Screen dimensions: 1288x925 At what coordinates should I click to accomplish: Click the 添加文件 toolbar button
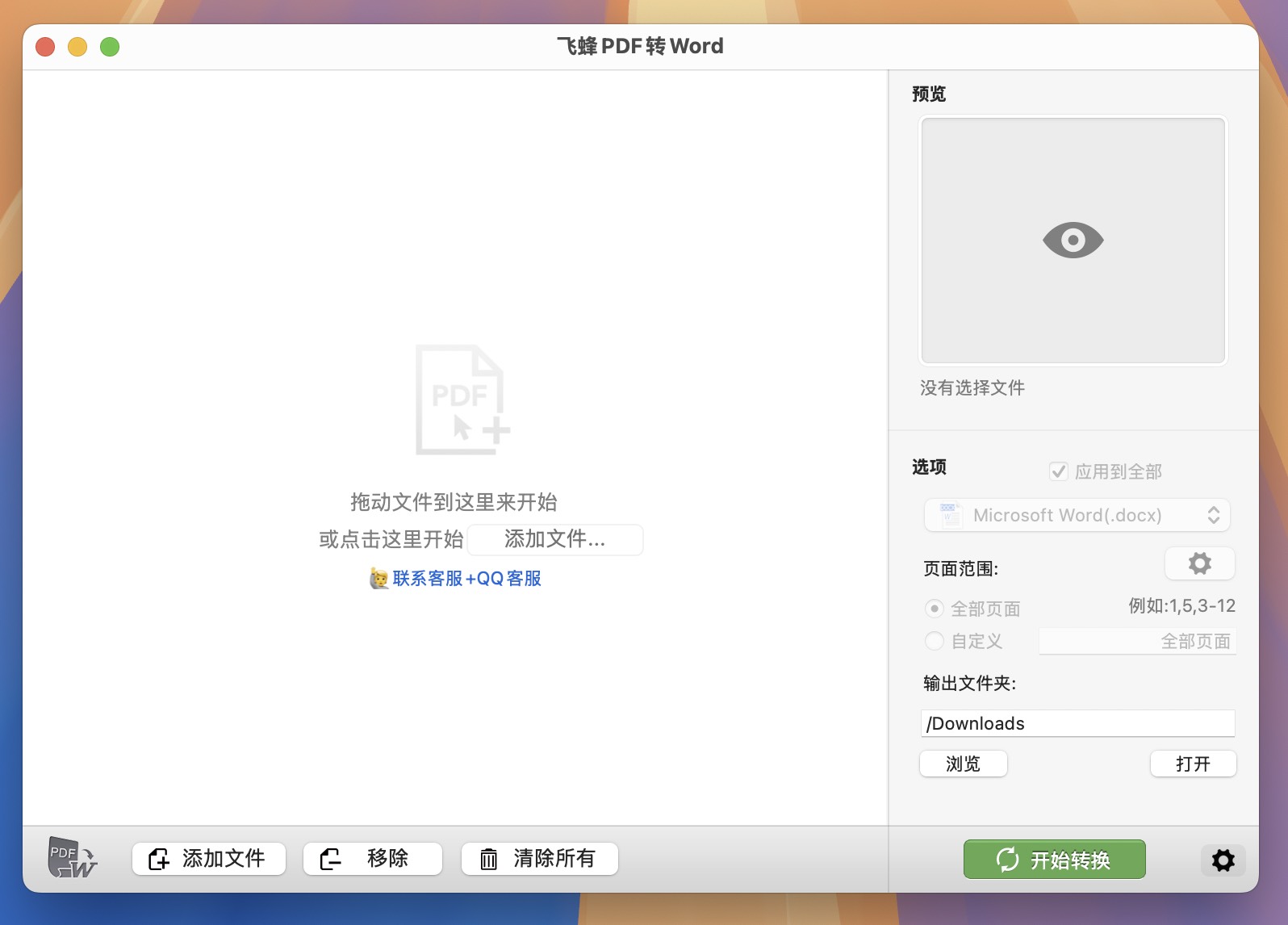[x=209, y=858]
